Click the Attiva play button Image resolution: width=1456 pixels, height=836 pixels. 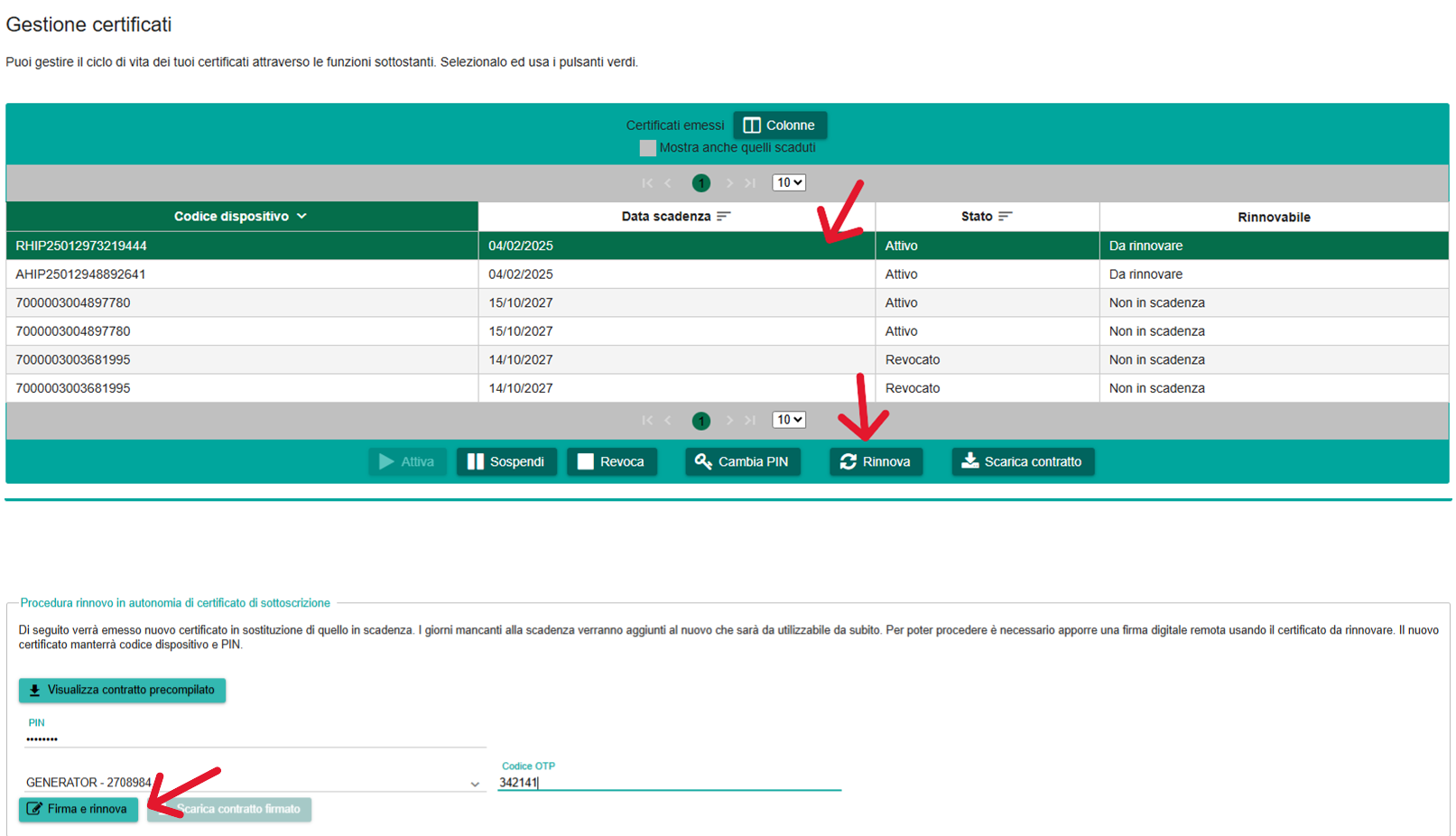(x=407, y=462)
